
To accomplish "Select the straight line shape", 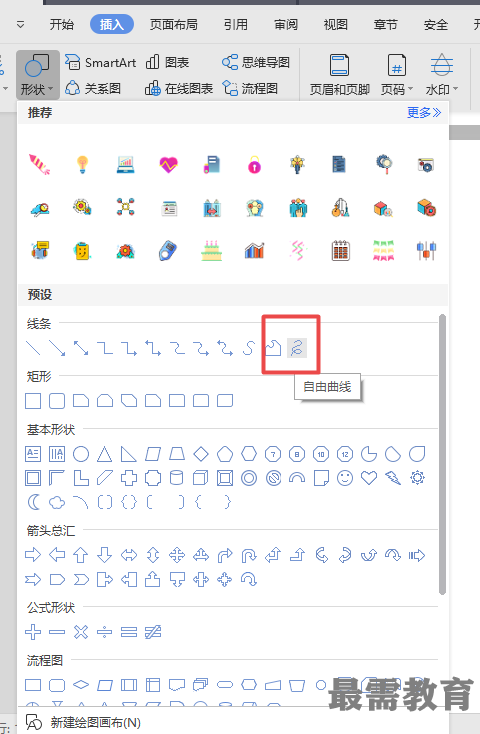I will [33, 348].
